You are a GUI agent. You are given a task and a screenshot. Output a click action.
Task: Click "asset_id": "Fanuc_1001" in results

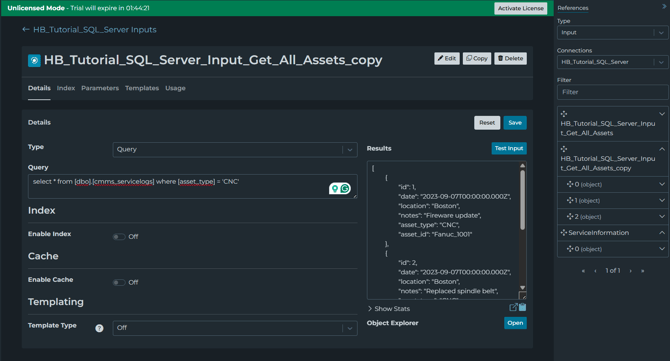(435, 234)
